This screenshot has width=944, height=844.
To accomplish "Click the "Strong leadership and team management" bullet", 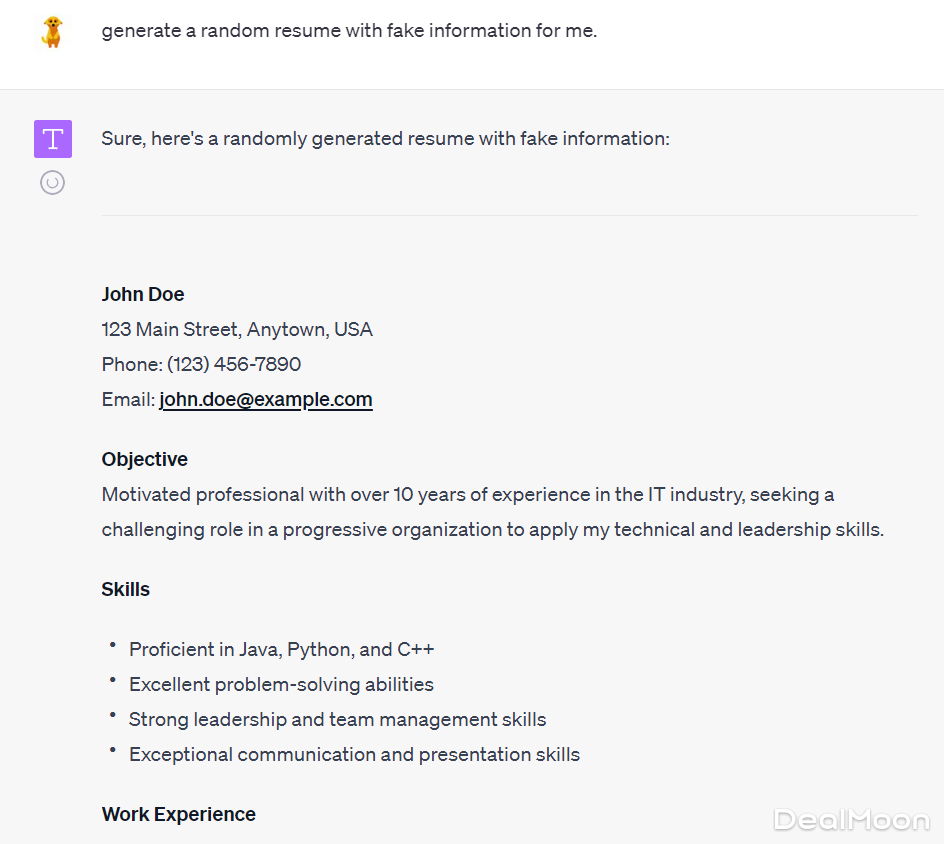I will (x=337, y=719).
